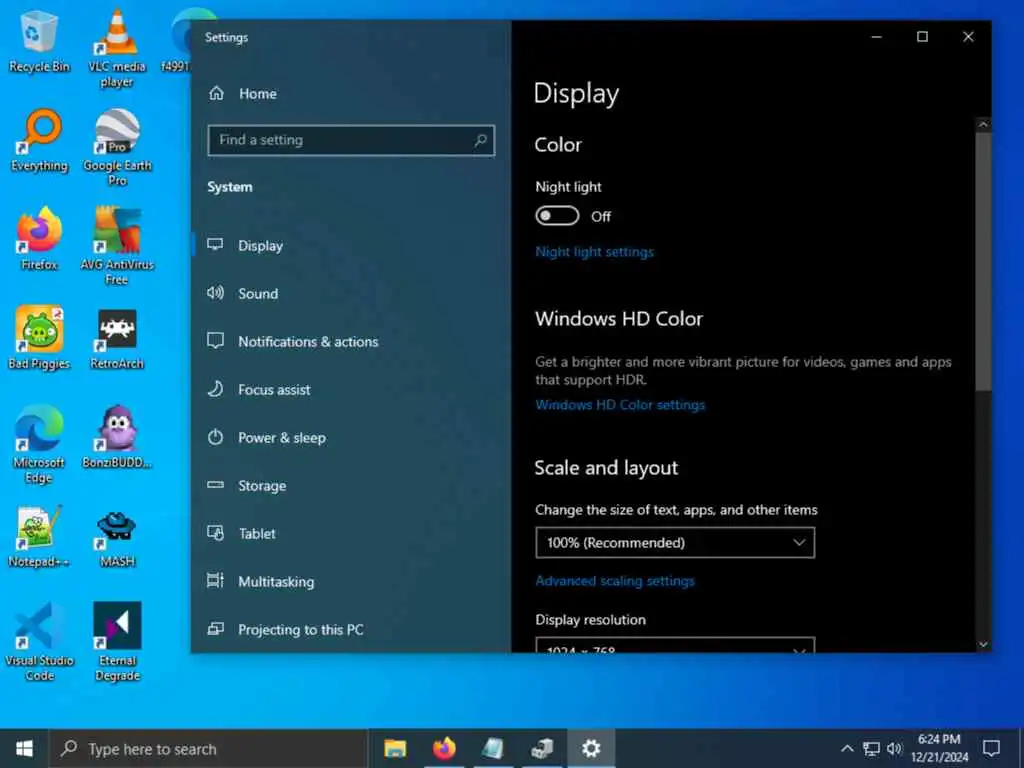
Task: Open the Microsoft Edge desktop shortcut
Action: (39, 445)
